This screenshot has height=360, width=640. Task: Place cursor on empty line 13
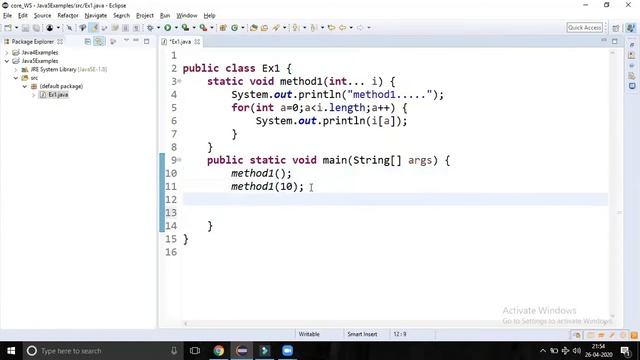(395, 213)
